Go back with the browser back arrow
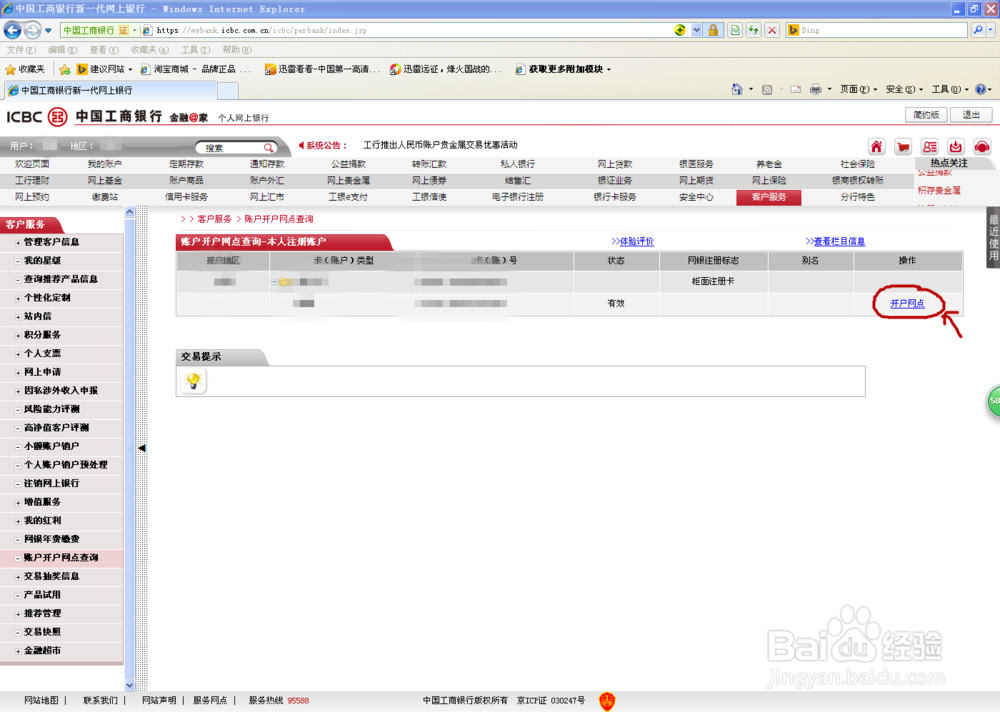 [13, 30]
